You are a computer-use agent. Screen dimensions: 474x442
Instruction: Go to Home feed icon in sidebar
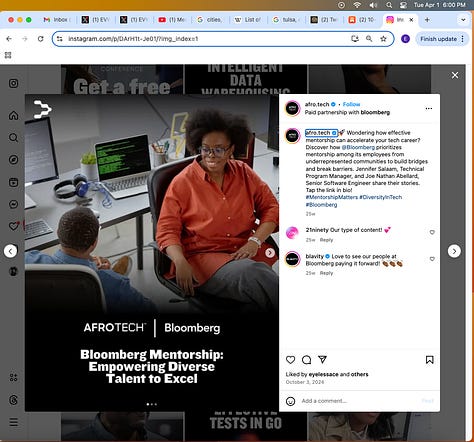(x=13, y=116)
